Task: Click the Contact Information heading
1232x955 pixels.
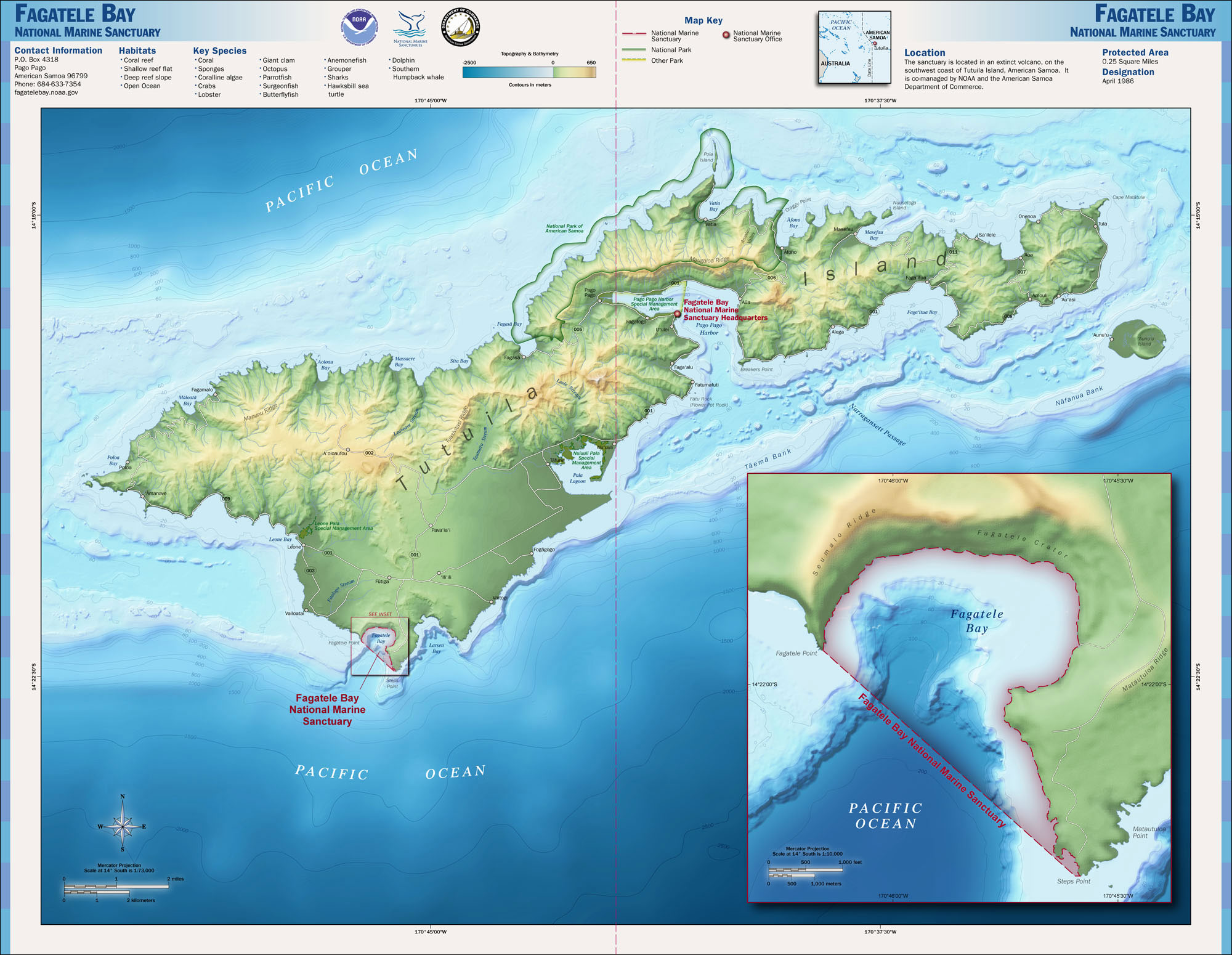Action: click(x=58, y=51)
